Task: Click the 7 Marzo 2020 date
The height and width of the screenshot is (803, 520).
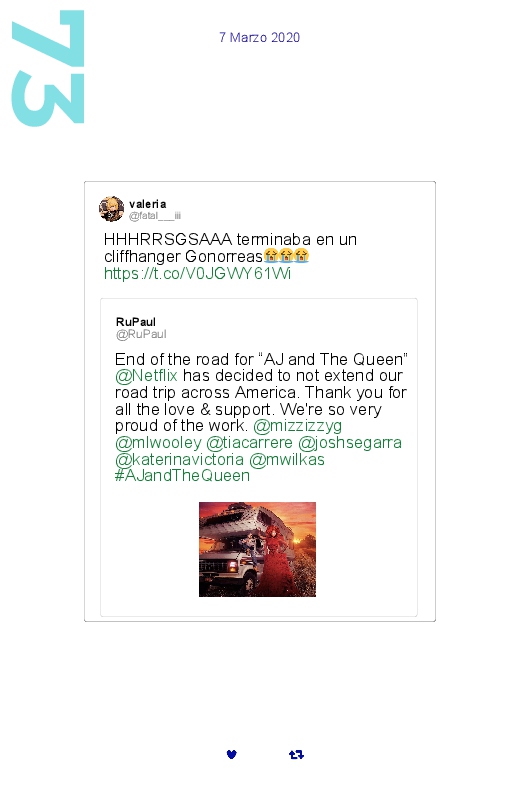Action: click(x=260, y=37)
